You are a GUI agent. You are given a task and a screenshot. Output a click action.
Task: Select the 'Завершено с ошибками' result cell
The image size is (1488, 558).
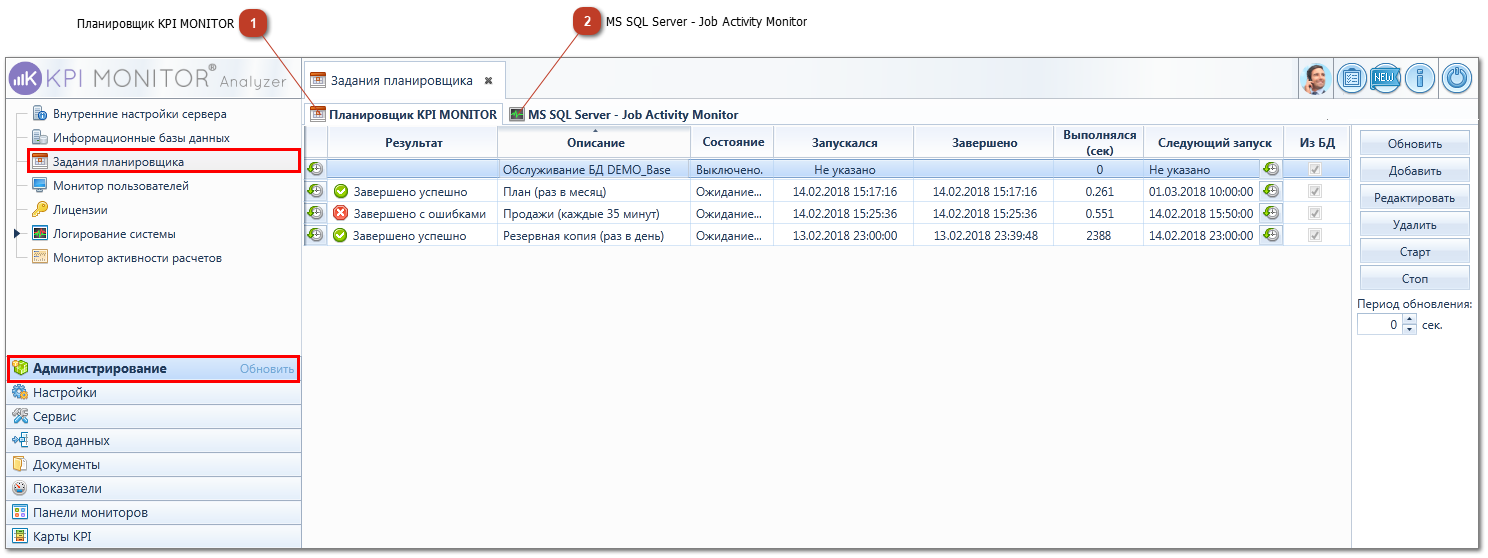point(413,213)
